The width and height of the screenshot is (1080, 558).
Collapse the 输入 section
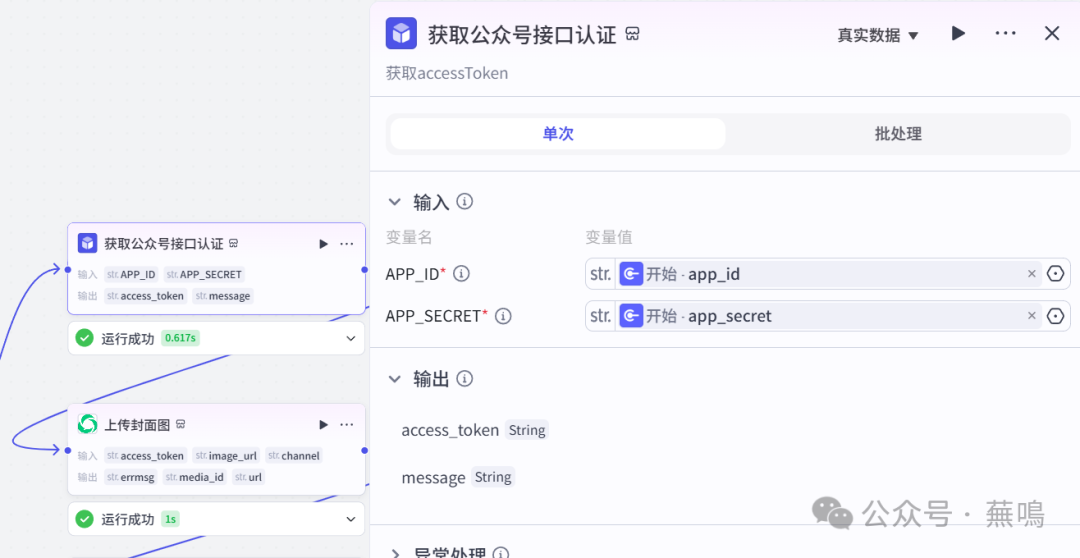tap(395, 202)
